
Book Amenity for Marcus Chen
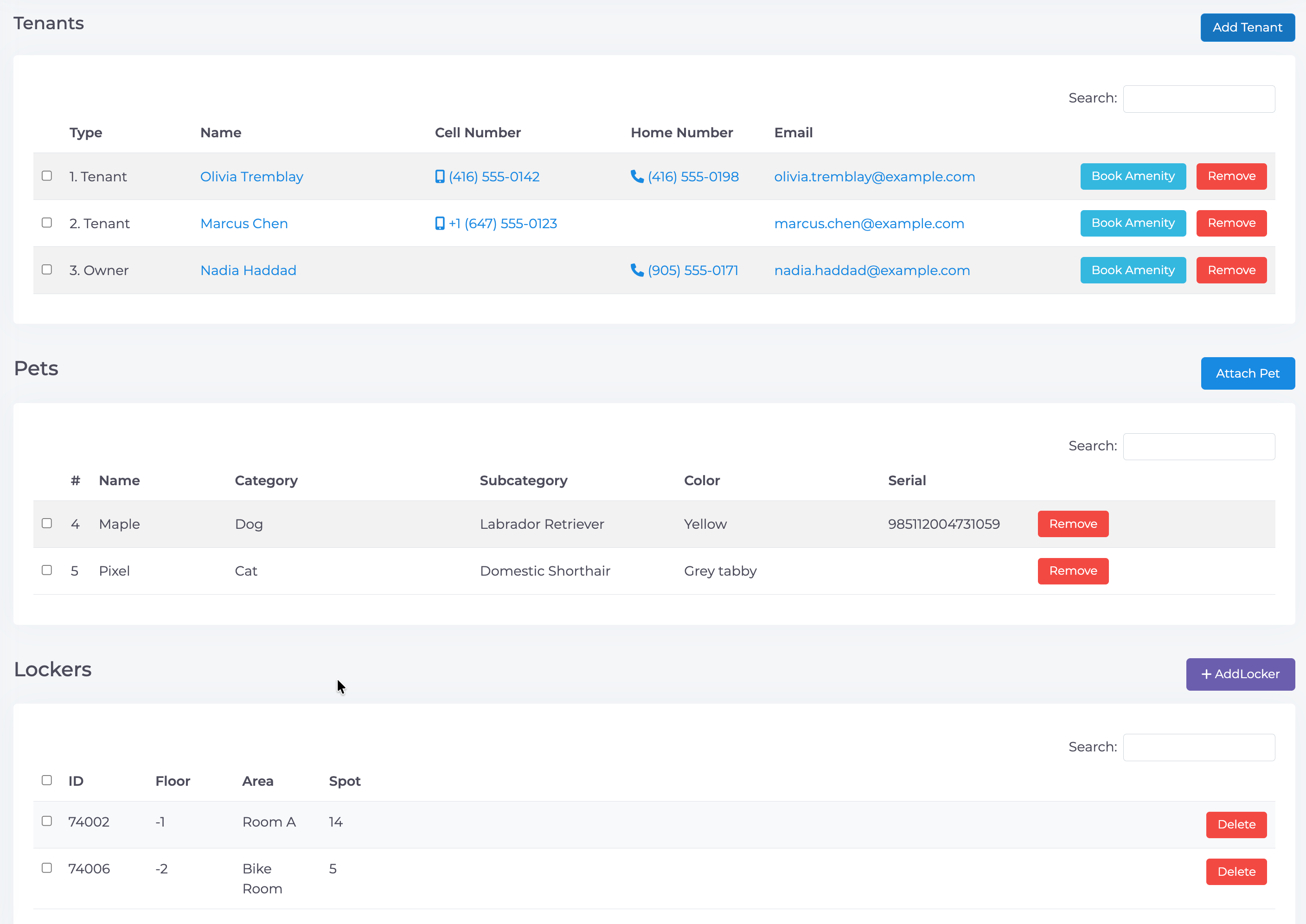tap(1133, 223)
